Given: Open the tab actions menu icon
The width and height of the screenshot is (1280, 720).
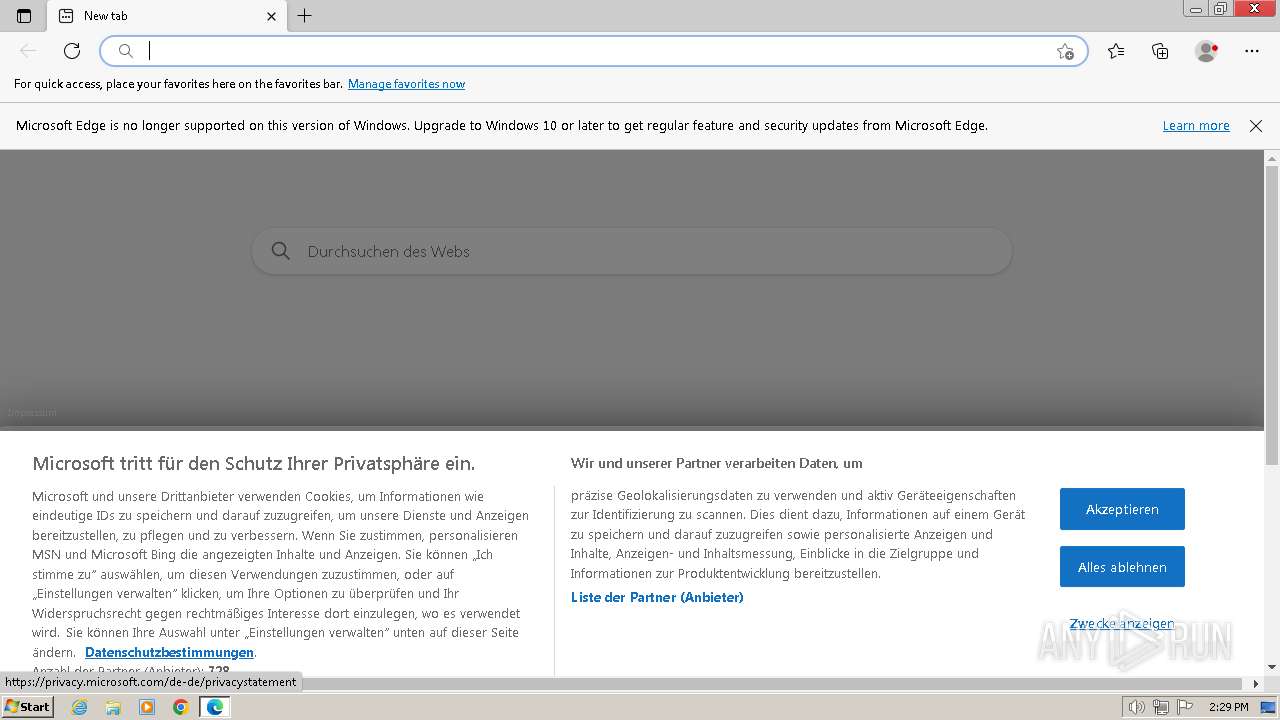Looking at the screenshot, I should 24,16.
